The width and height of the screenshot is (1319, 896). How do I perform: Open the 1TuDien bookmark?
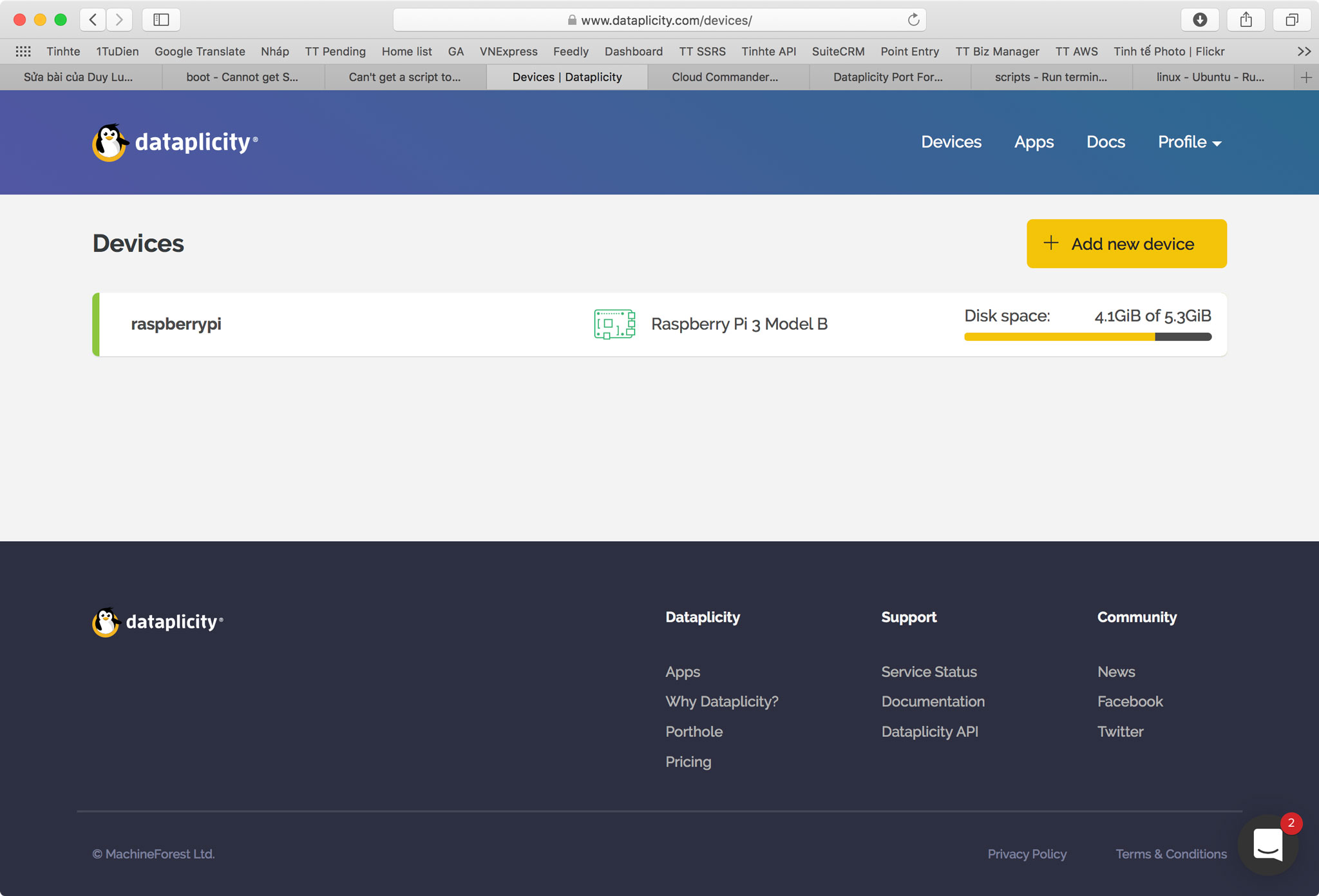[117, 52]
